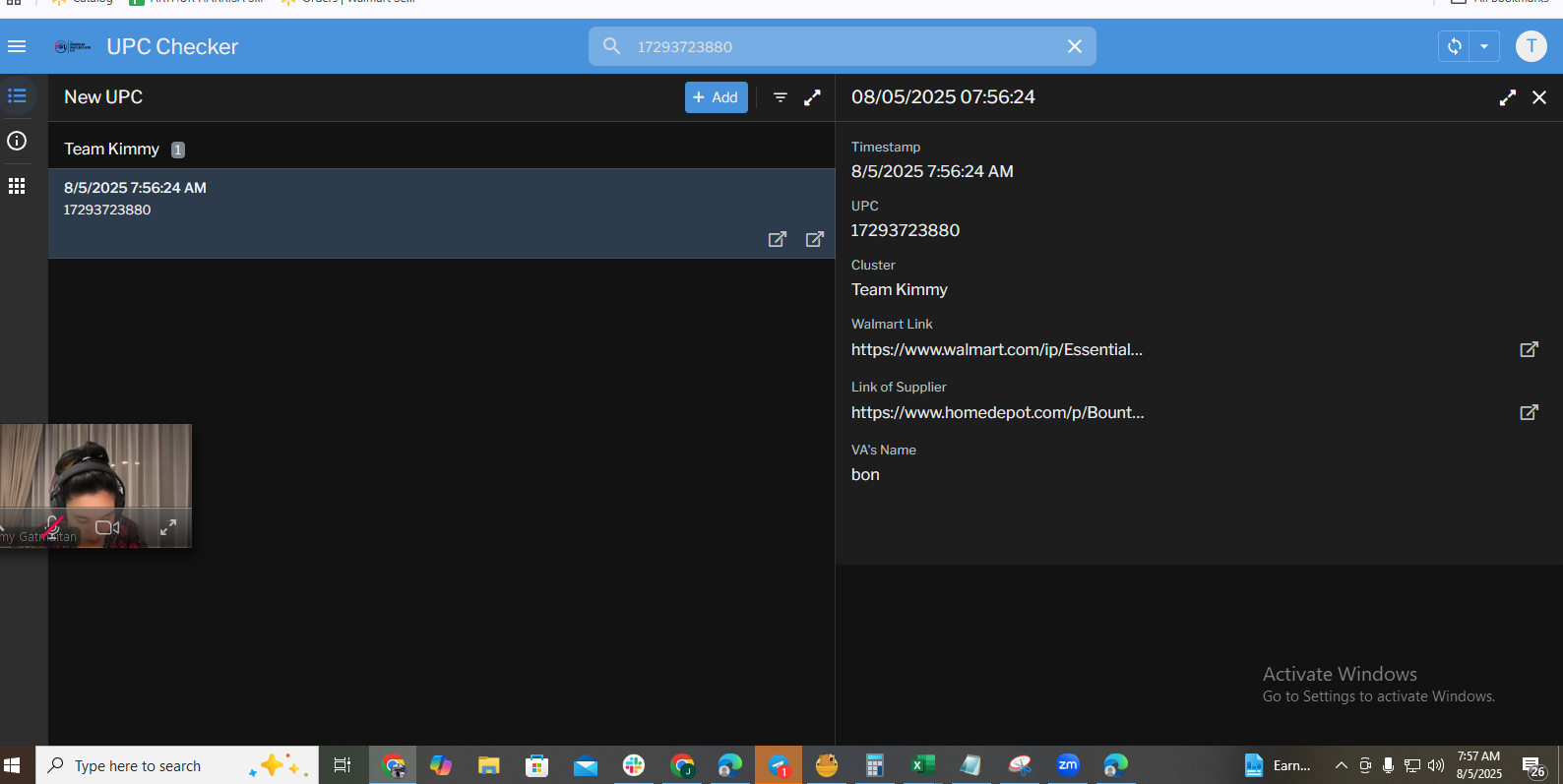The image size is (1563, 784).
Task: Open the Walmart link in new tab
Action: pos(1529,349)
